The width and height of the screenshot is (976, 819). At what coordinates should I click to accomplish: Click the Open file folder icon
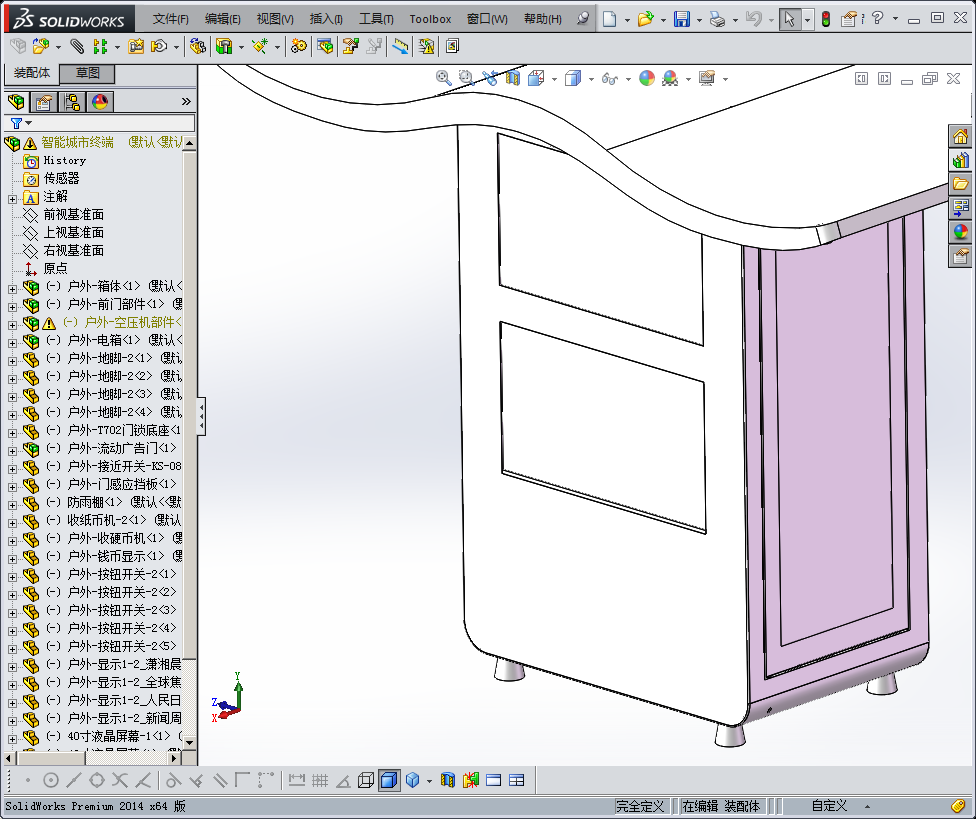645,19
